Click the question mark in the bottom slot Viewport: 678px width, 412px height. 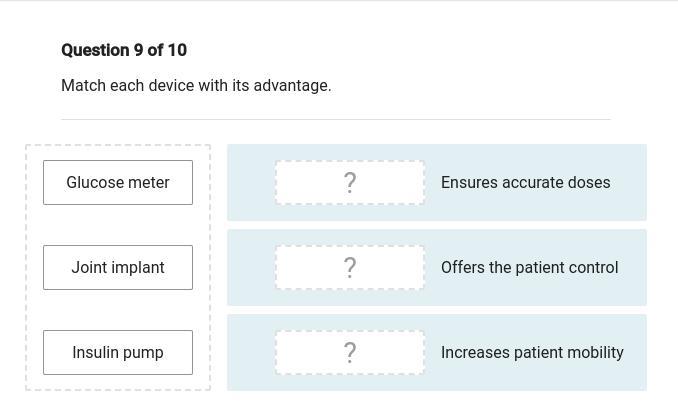350,352
